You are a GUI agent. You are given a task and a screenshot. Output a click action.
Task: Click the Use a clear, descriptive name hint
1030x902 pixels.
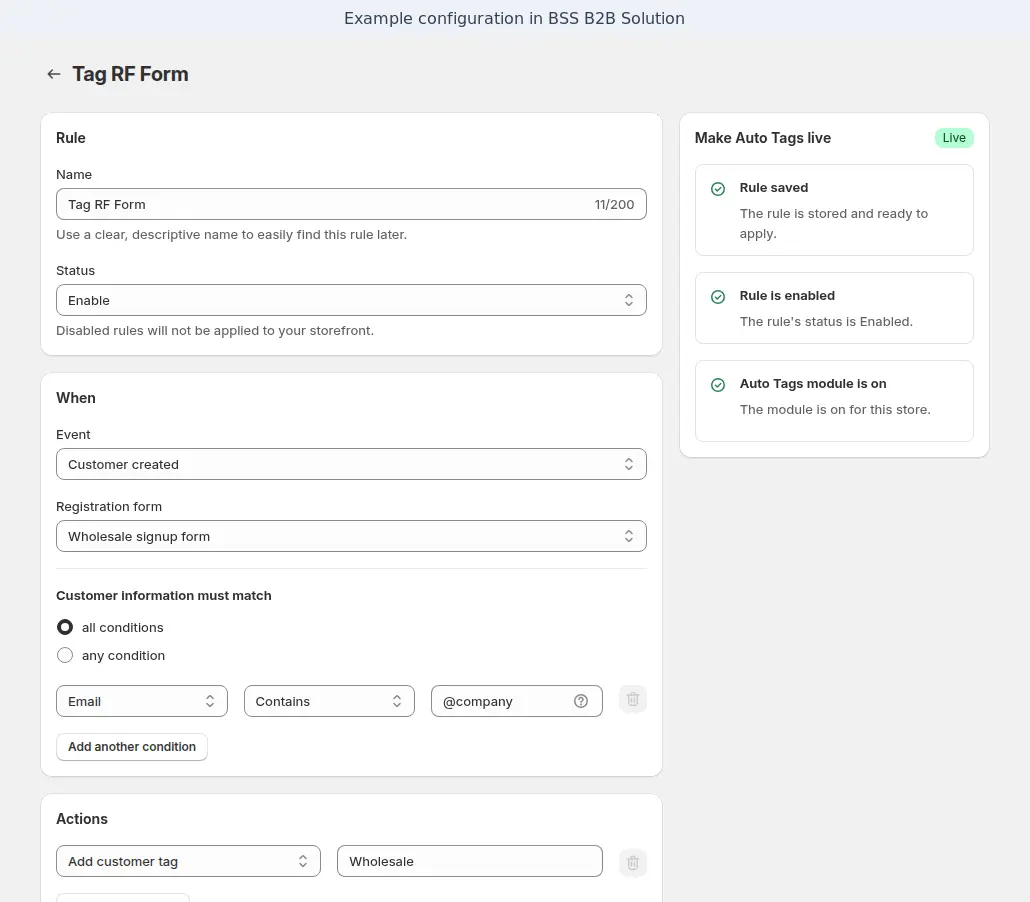(231, 235)
